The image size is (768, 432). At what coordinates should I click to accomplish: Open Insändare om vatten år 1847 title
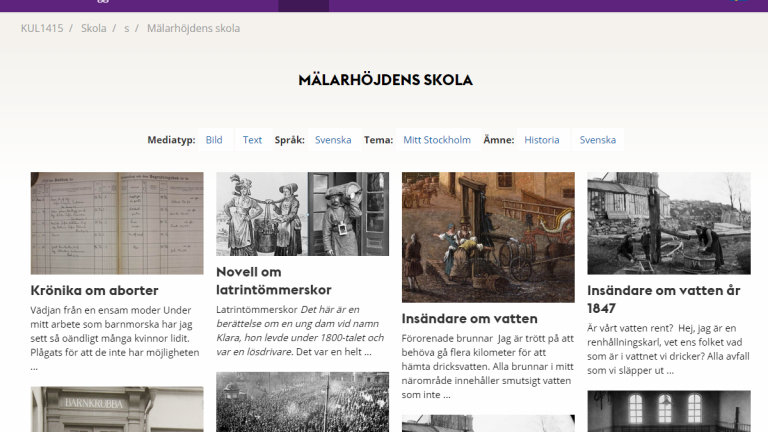[664, 299]
